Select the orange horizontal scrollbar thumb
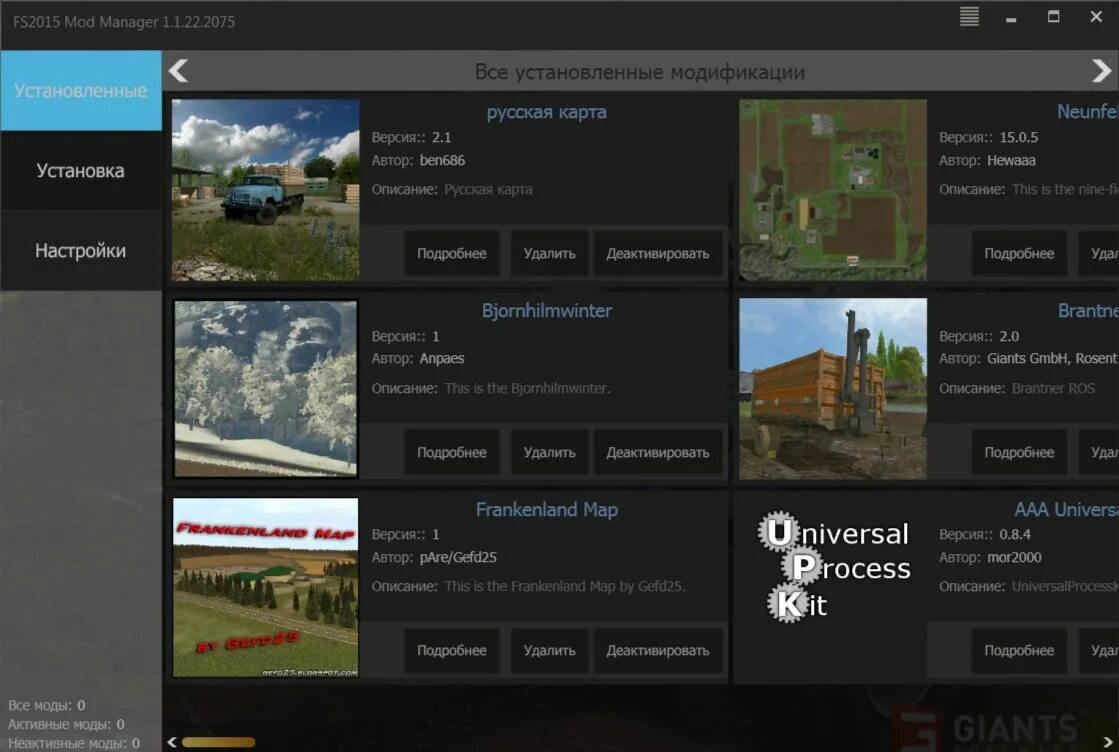This screenshot has width=1119, height=752. point(218,742)
